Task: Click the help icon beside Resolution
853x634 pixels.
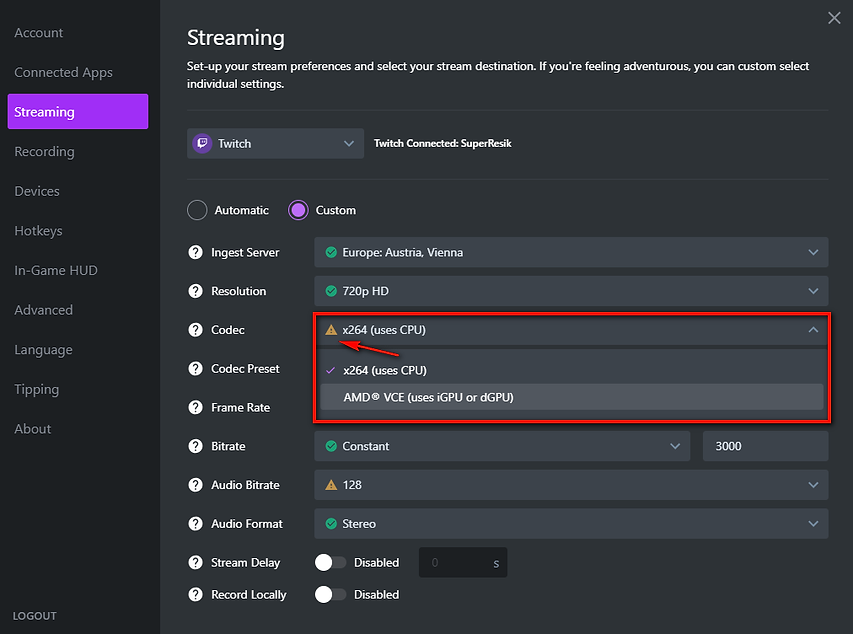Action: click(195, 291)
